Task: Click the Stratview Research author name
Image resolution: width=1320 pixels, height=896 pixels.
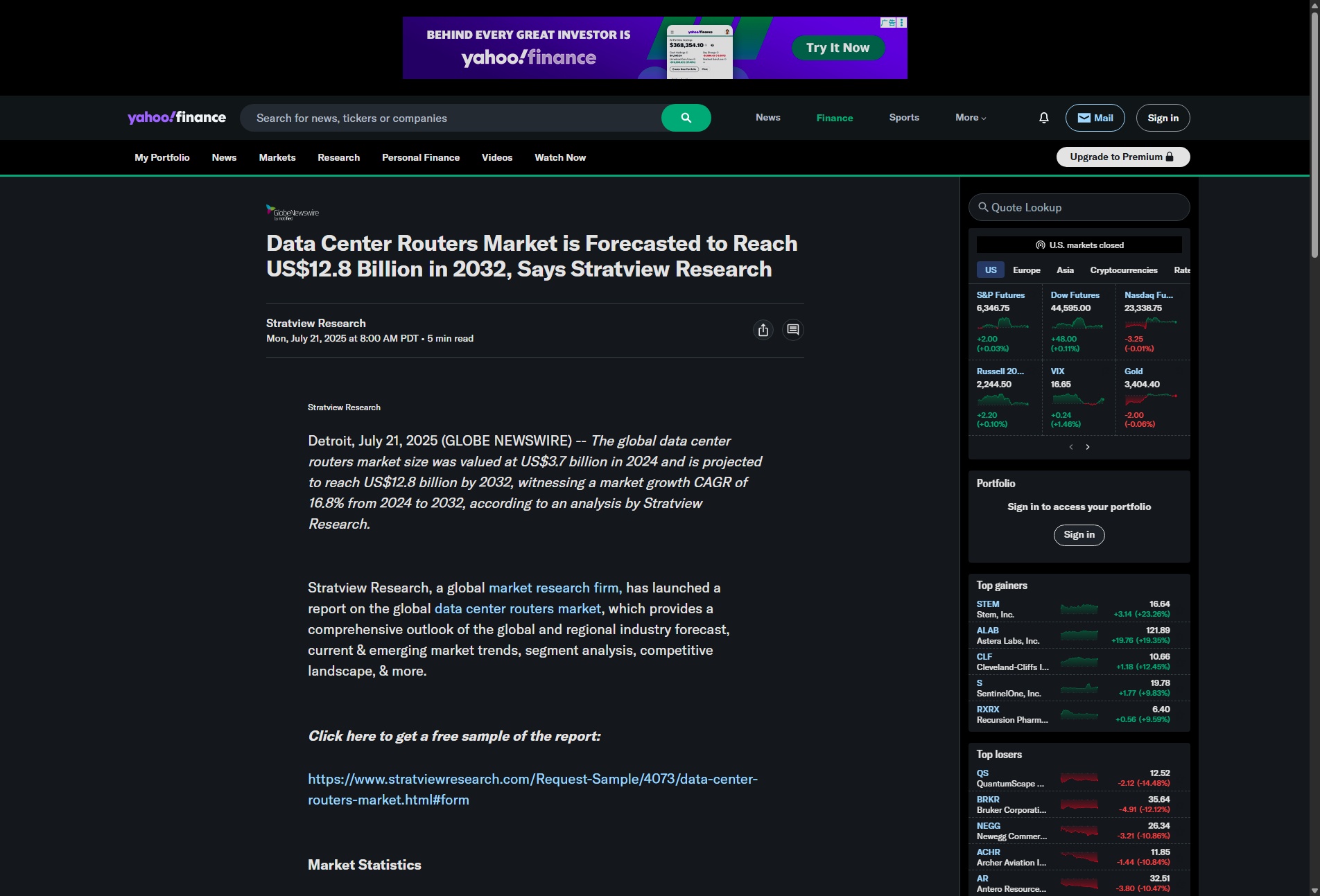Action: [316, 324]
